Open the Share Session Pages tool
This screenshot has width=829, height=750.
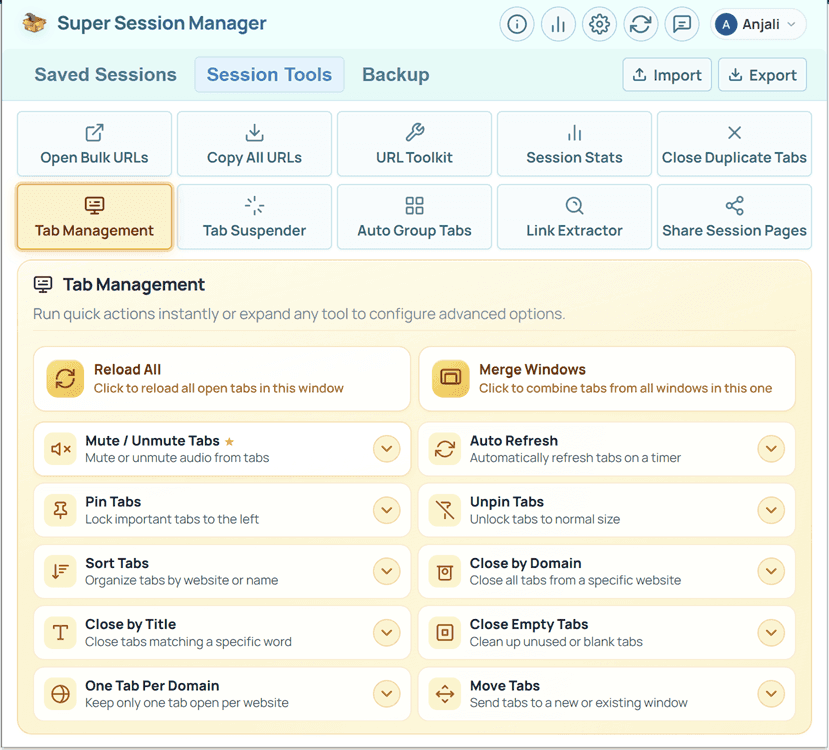point(734,217)
